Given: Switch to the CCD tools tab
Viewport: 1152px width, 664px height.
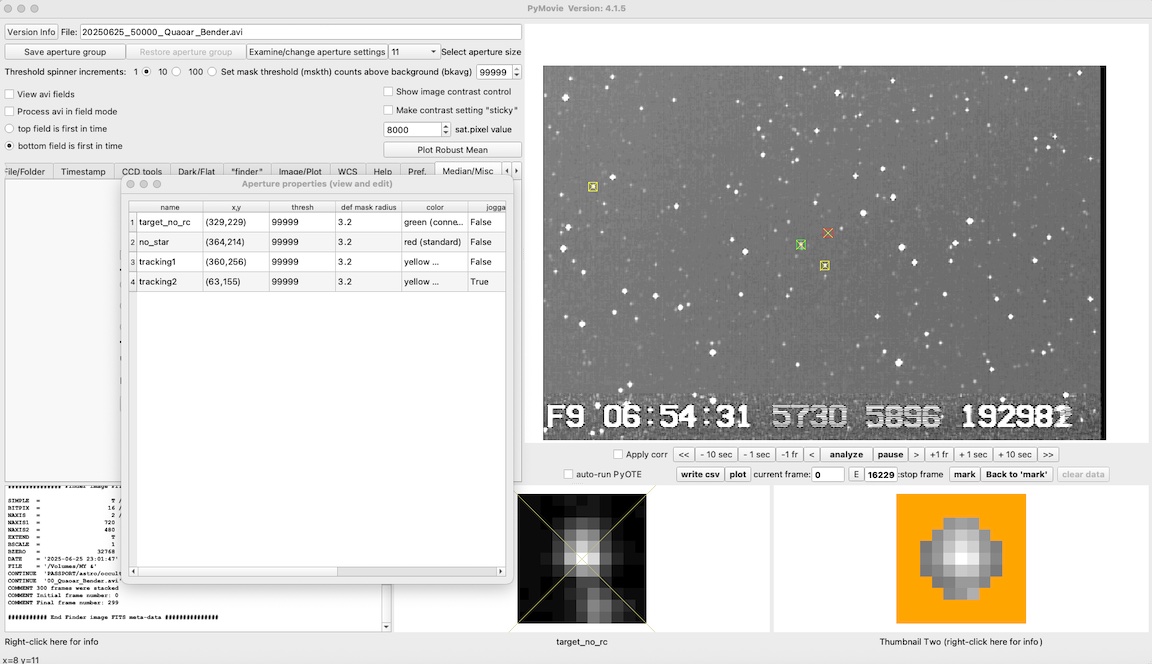Looking at the screenshot, I should [142, 172].
